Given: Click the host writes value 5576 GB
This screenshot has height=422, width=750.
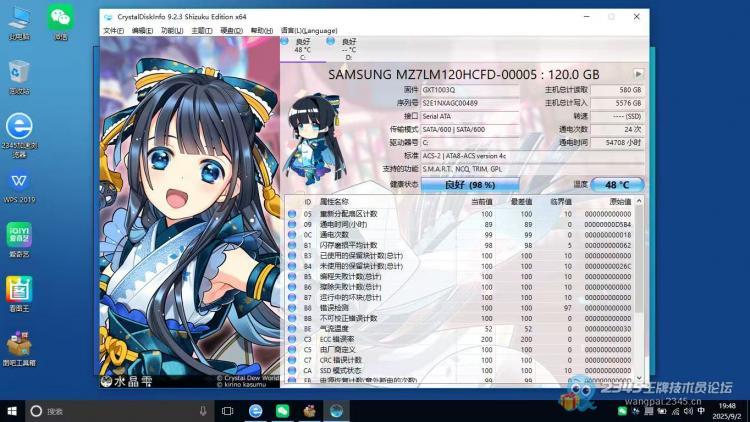Looking at the screenshot, I should 617,103.
